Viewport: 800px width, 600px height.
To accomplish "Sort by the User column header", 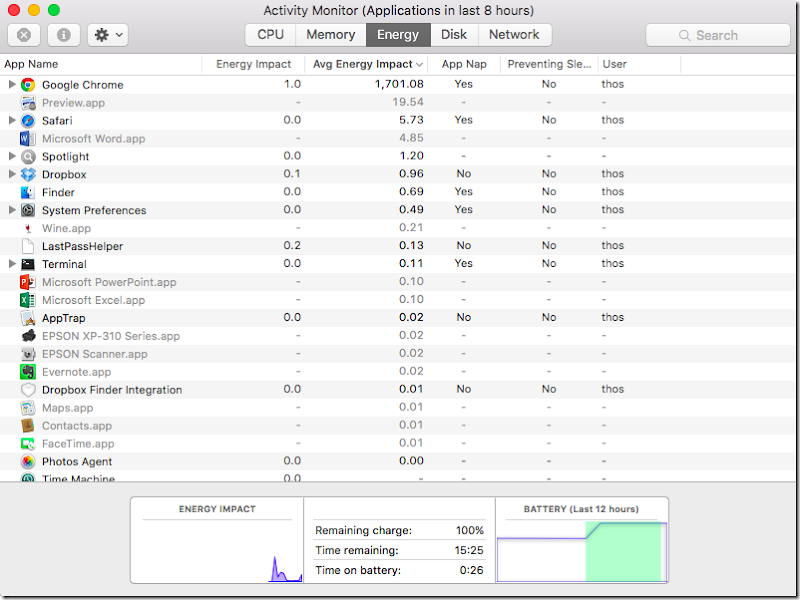I will [x=639, y=64].
